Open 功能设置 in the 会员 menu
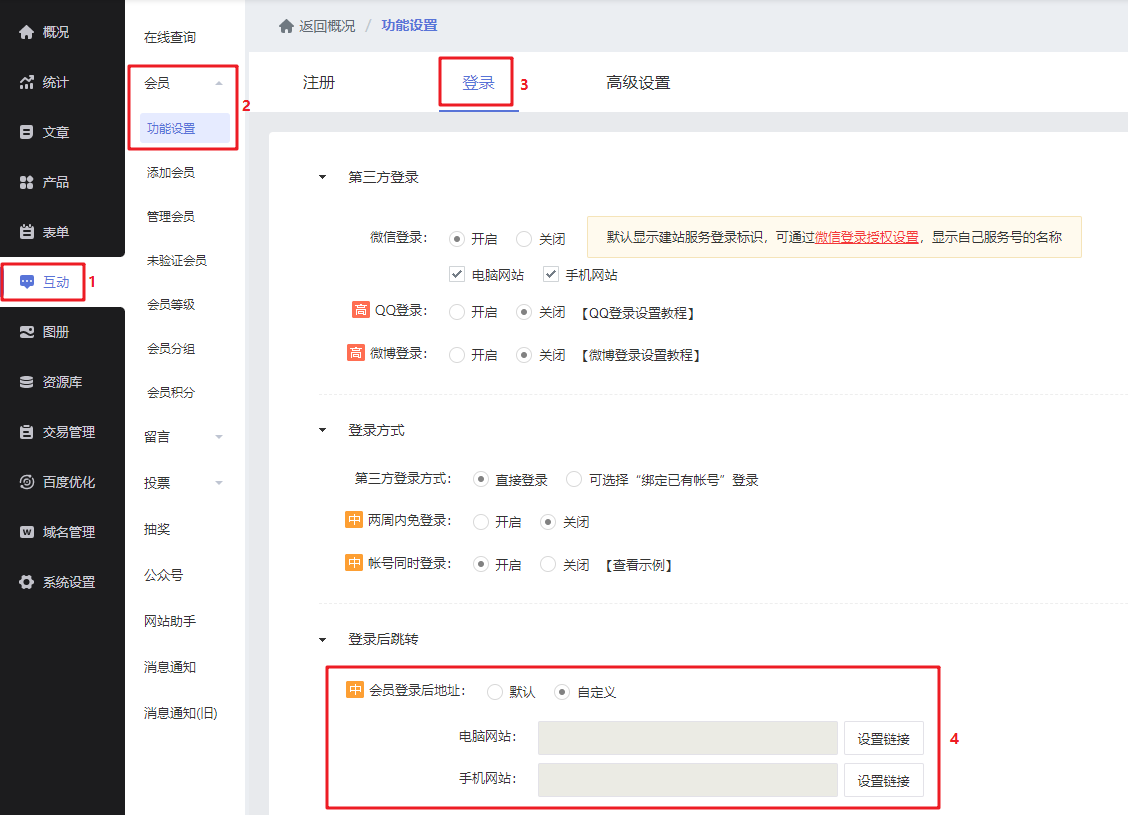Image resolution: width=1128 pixels, height=815 pixels. 184,129
